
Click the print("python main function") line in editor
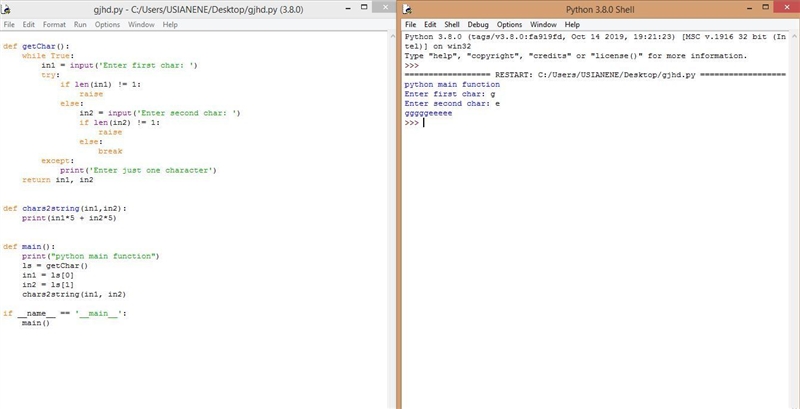click(x=91, y=256)
